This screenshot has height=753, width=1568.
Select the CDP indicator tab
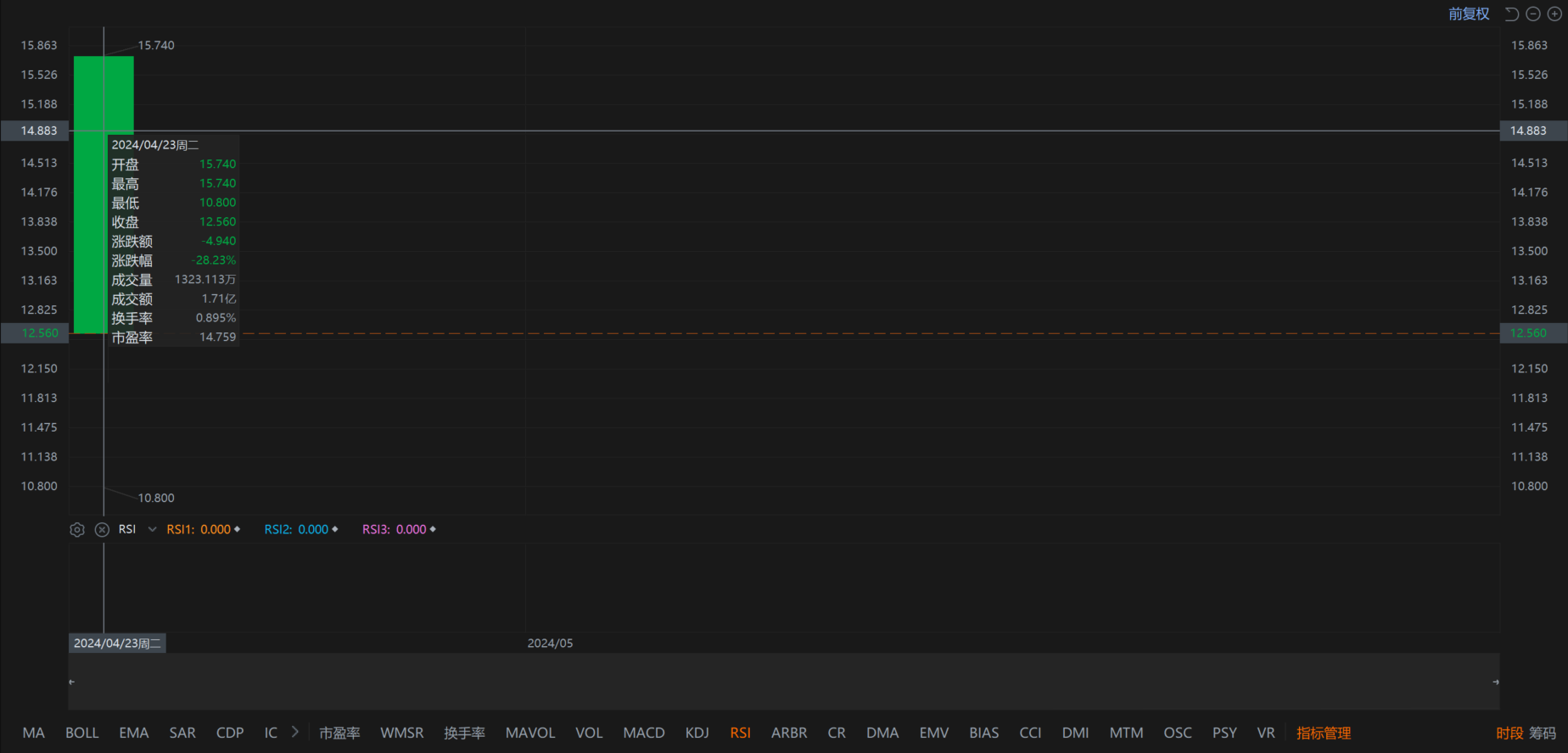pyautogui.click(x=230, y=733)
